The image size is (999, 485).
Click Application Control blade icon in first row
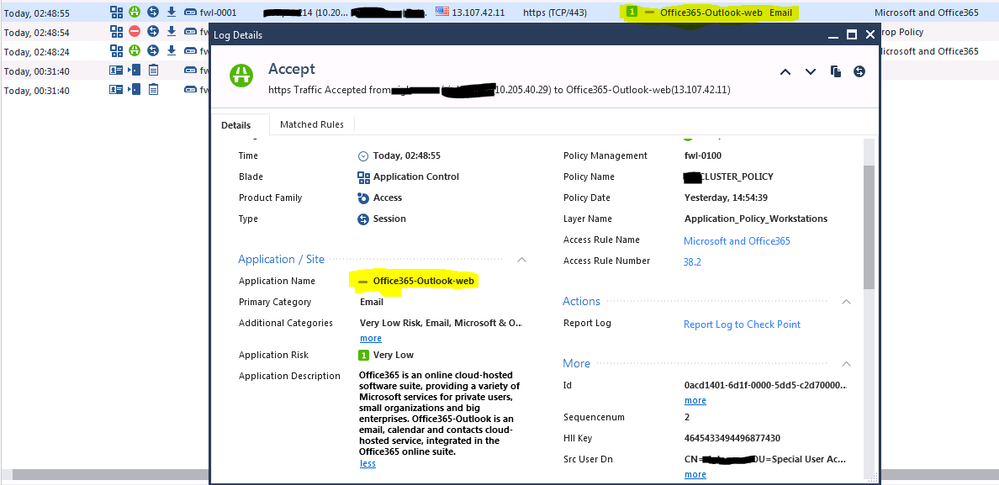116,13
